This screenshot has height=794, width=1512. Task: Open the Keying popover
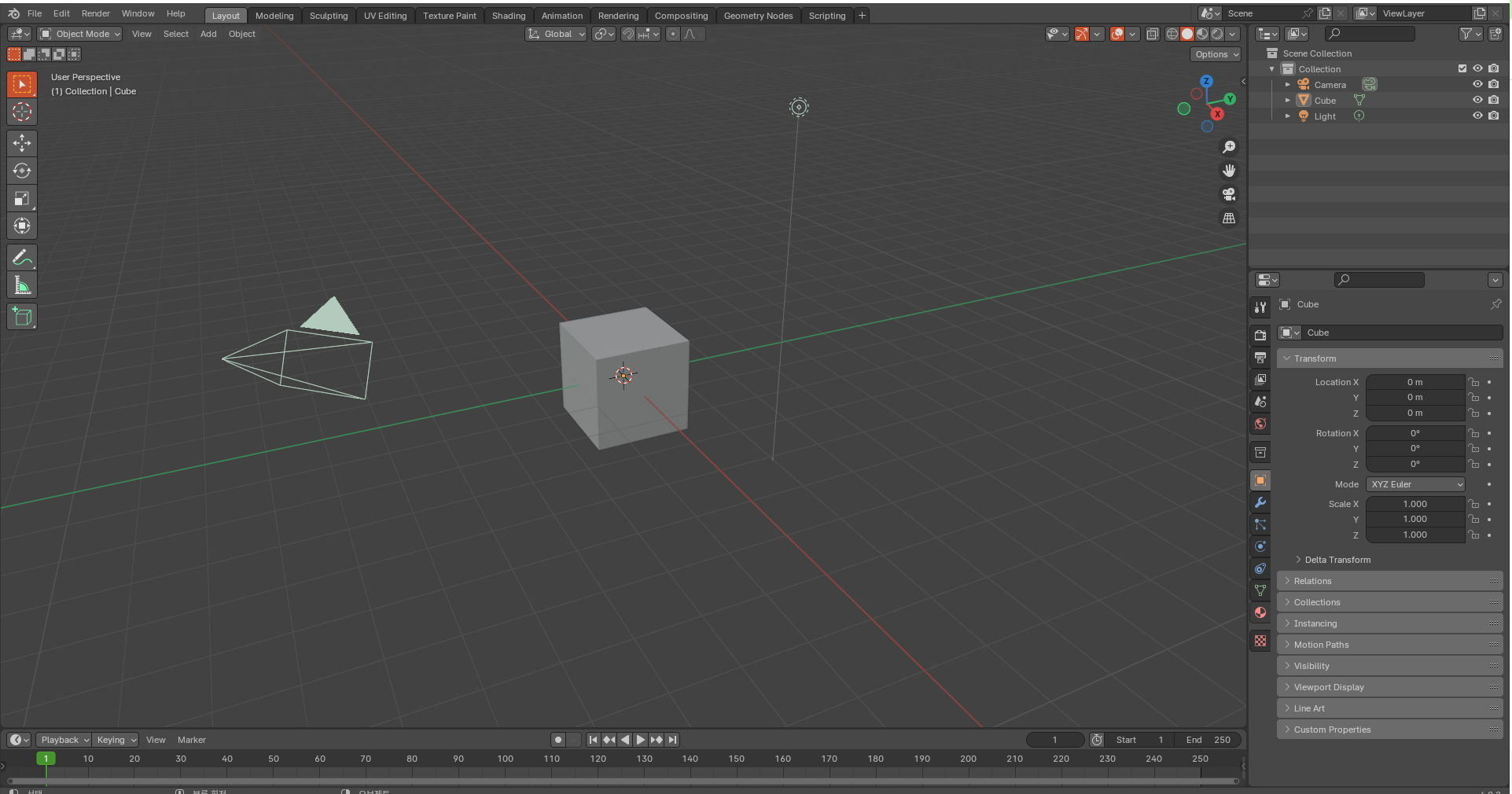point(116,740)
